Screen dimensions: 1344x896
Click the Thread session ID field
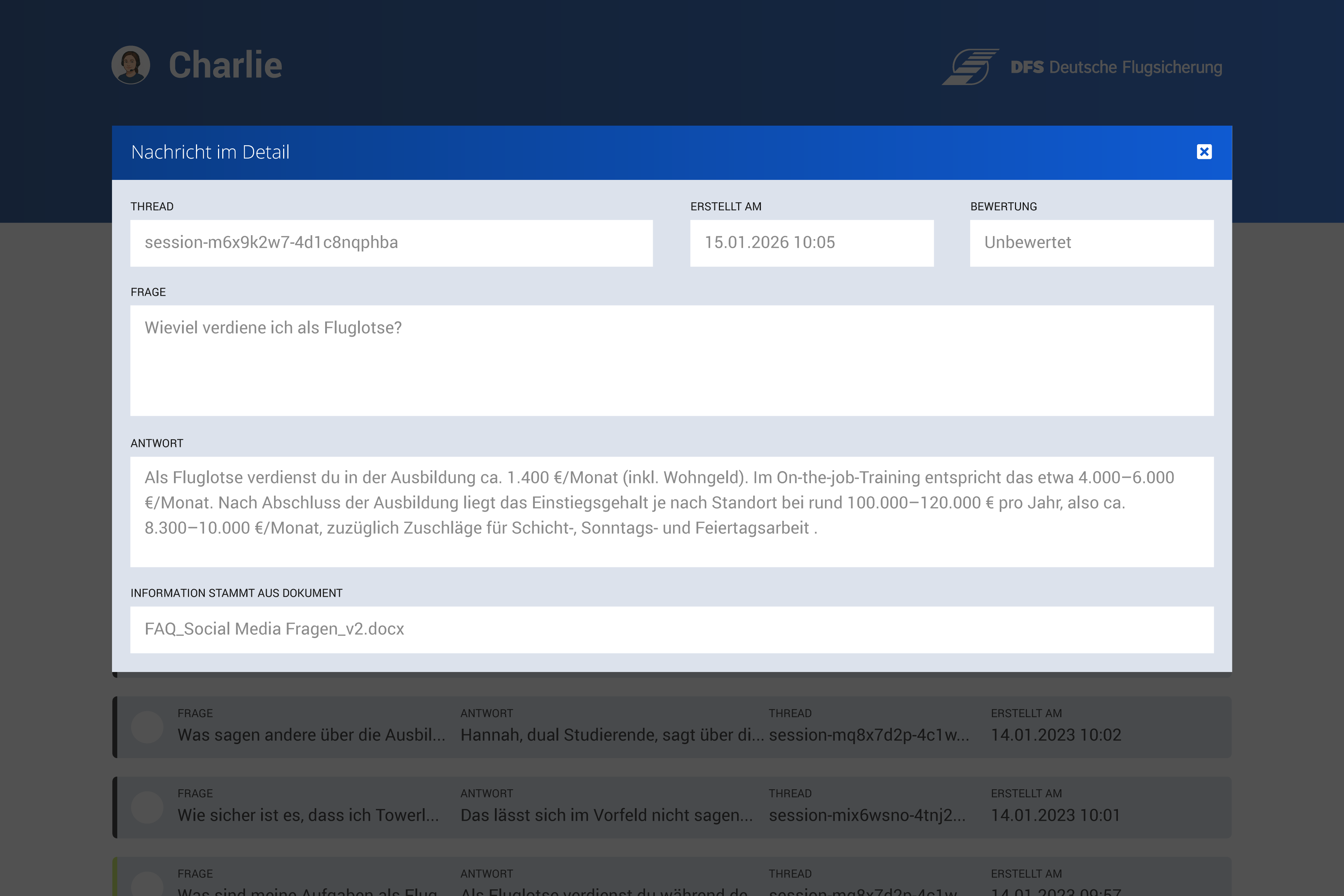(391, 243)
